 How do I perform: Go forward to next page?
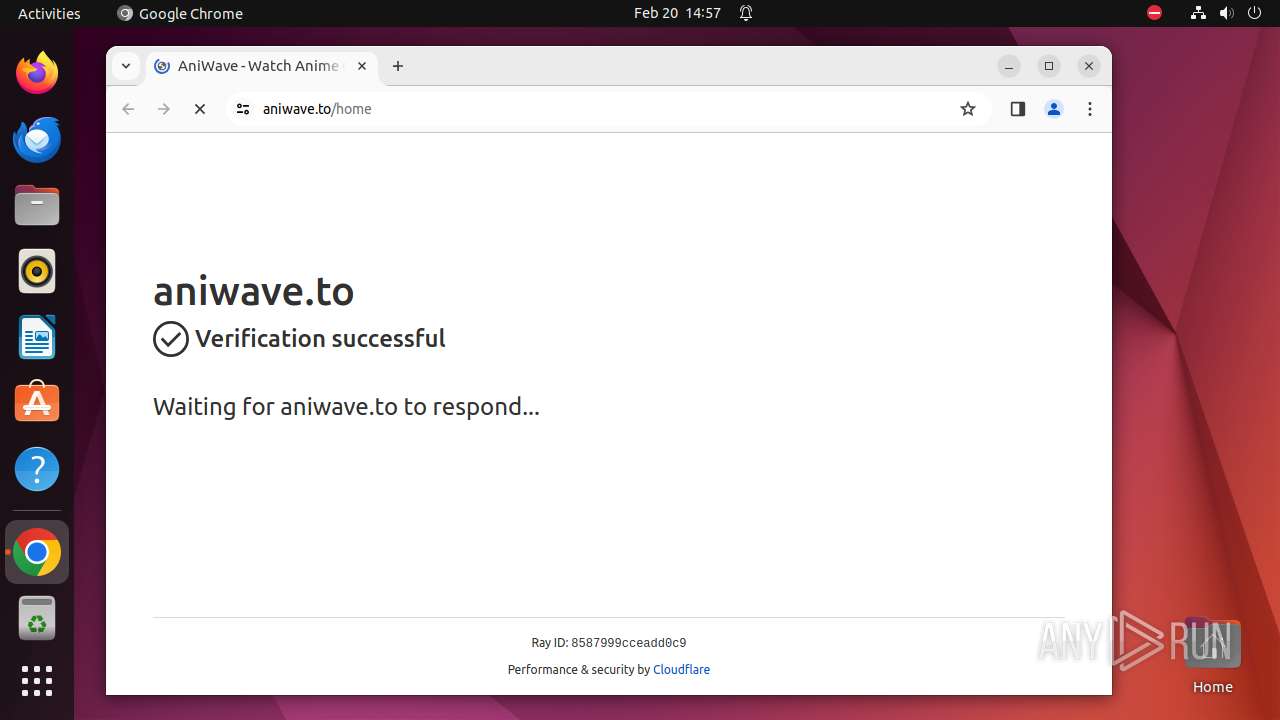[x=164, y=109]
